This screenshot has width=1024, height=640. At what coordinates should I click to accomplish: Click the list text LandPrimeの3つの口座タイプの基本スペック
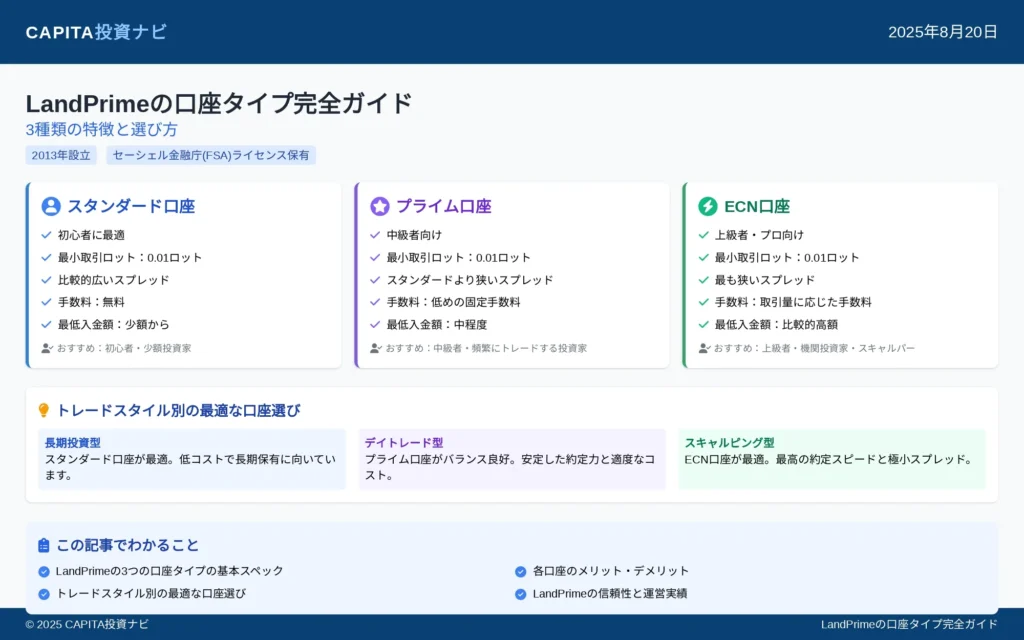170,571
